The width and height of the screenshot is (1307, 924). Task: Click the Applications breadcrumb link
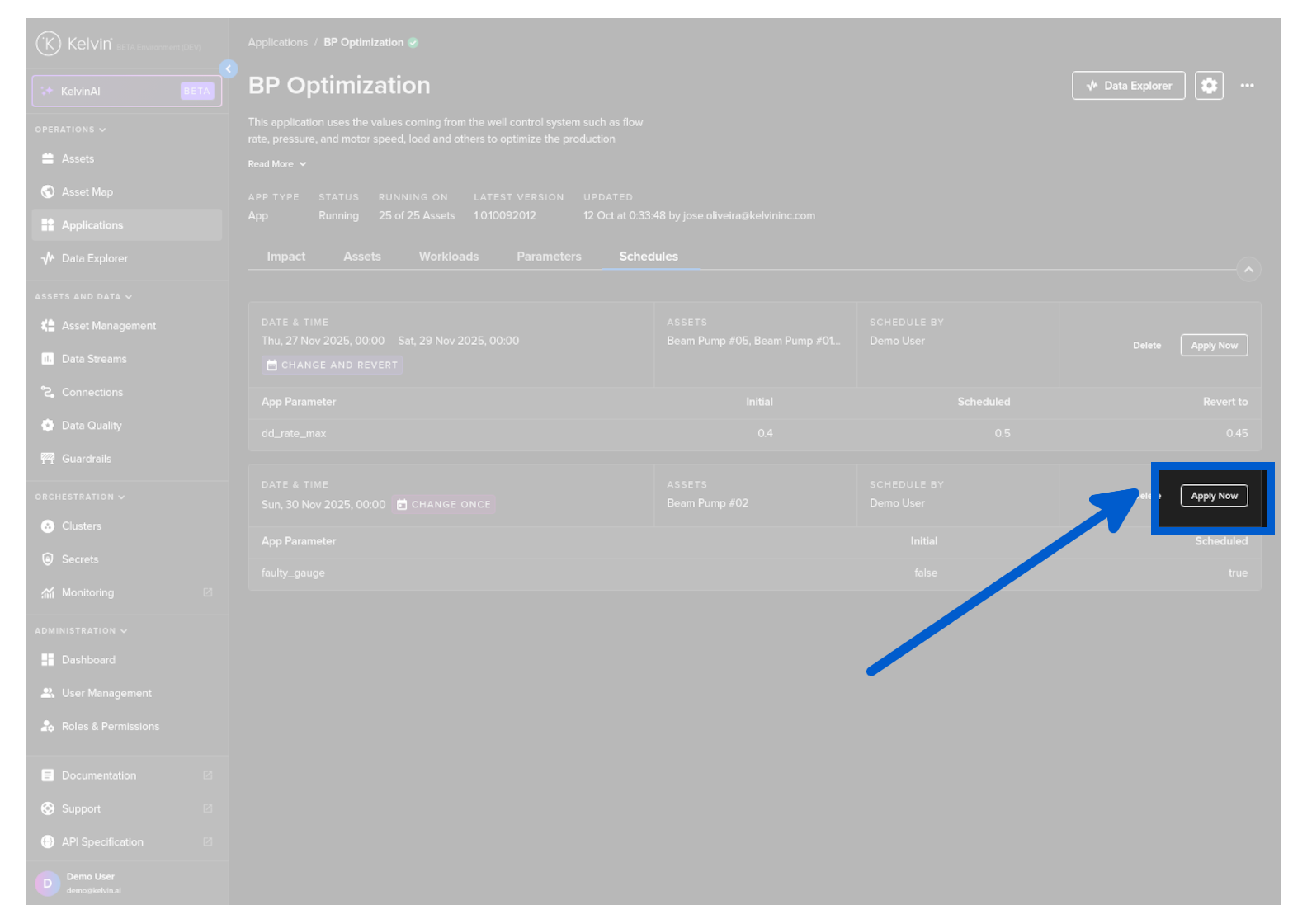277,43
